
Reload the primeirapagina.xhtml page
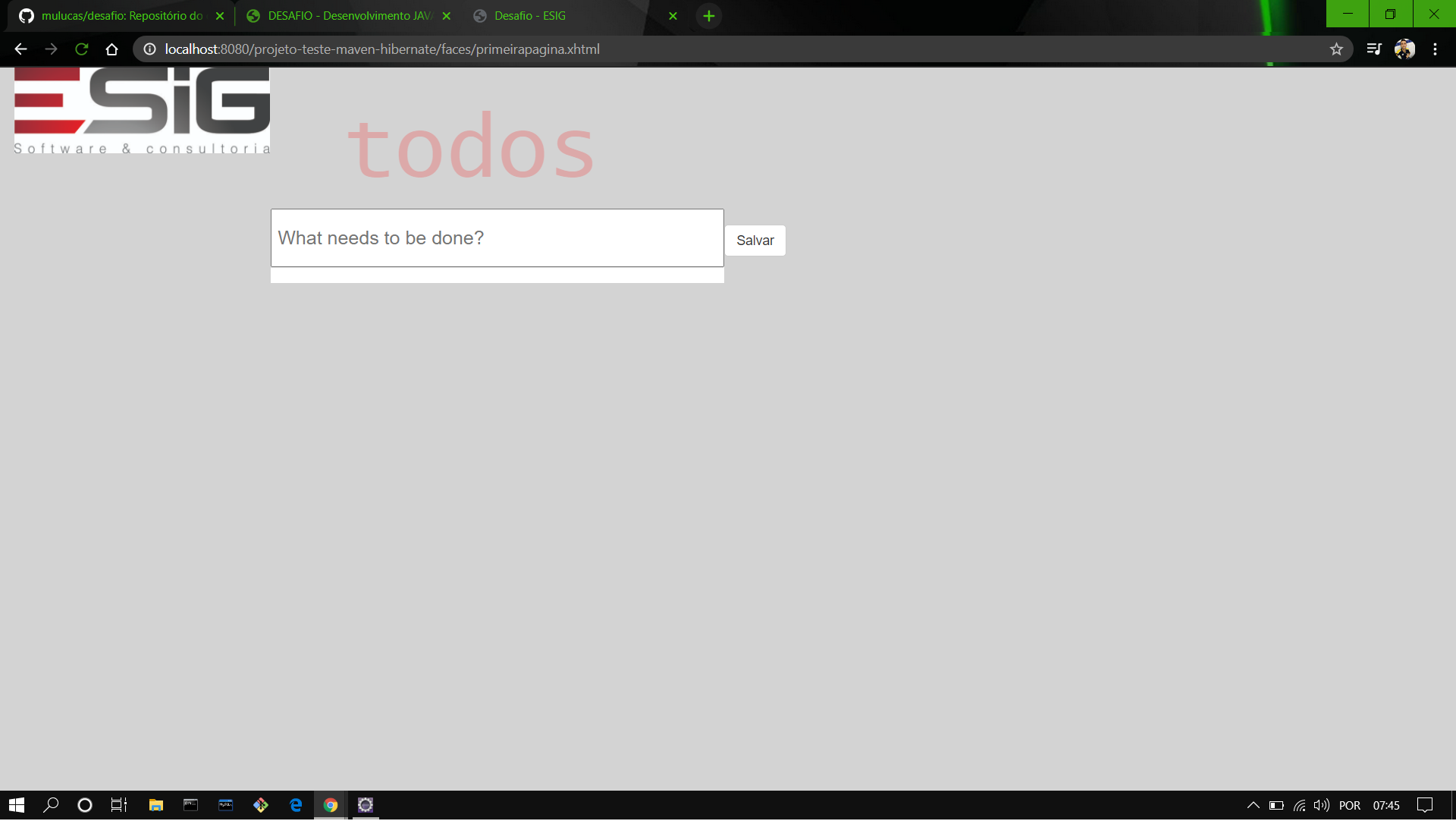81,49
